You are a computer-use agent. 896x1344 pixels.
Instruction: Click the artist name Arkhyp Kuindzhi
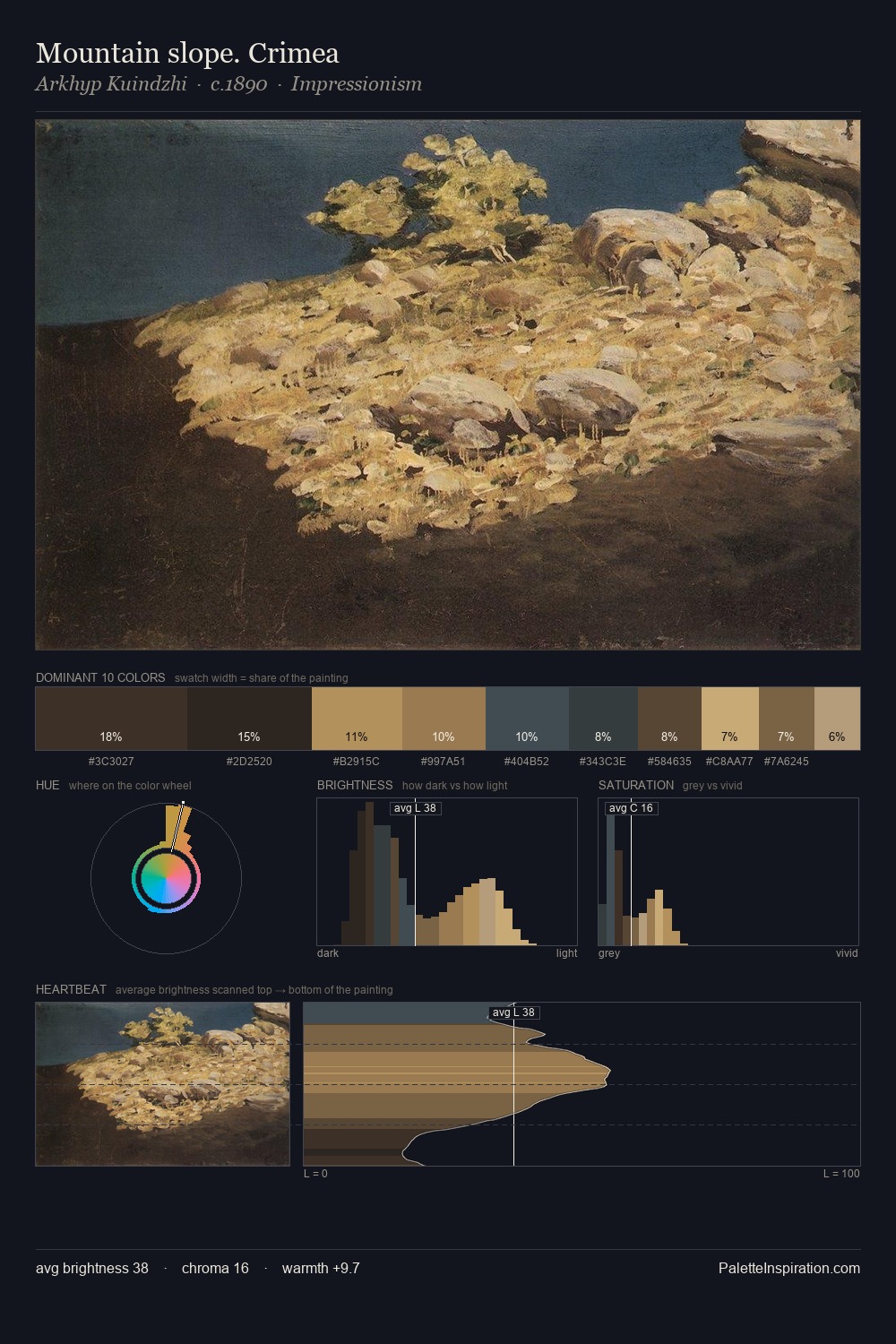[x=111, y=84]
